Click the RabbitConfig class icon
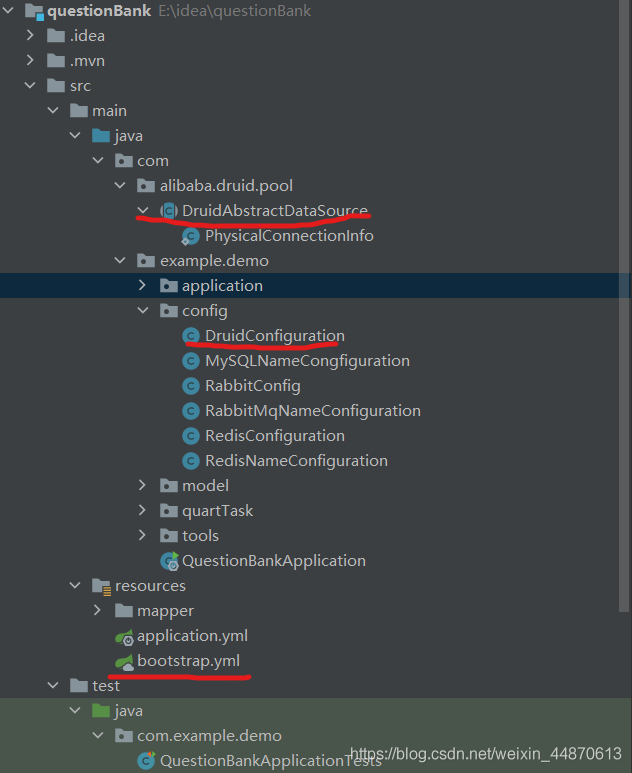Screen dimensions: 632x773 click(191, 386)
